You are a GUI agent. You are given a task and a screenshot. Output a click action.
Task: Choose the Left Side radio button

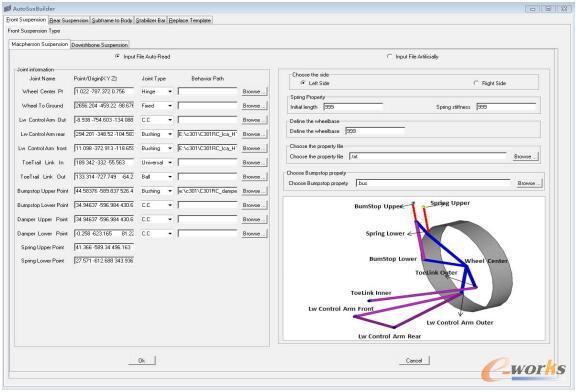coord(303,83)
